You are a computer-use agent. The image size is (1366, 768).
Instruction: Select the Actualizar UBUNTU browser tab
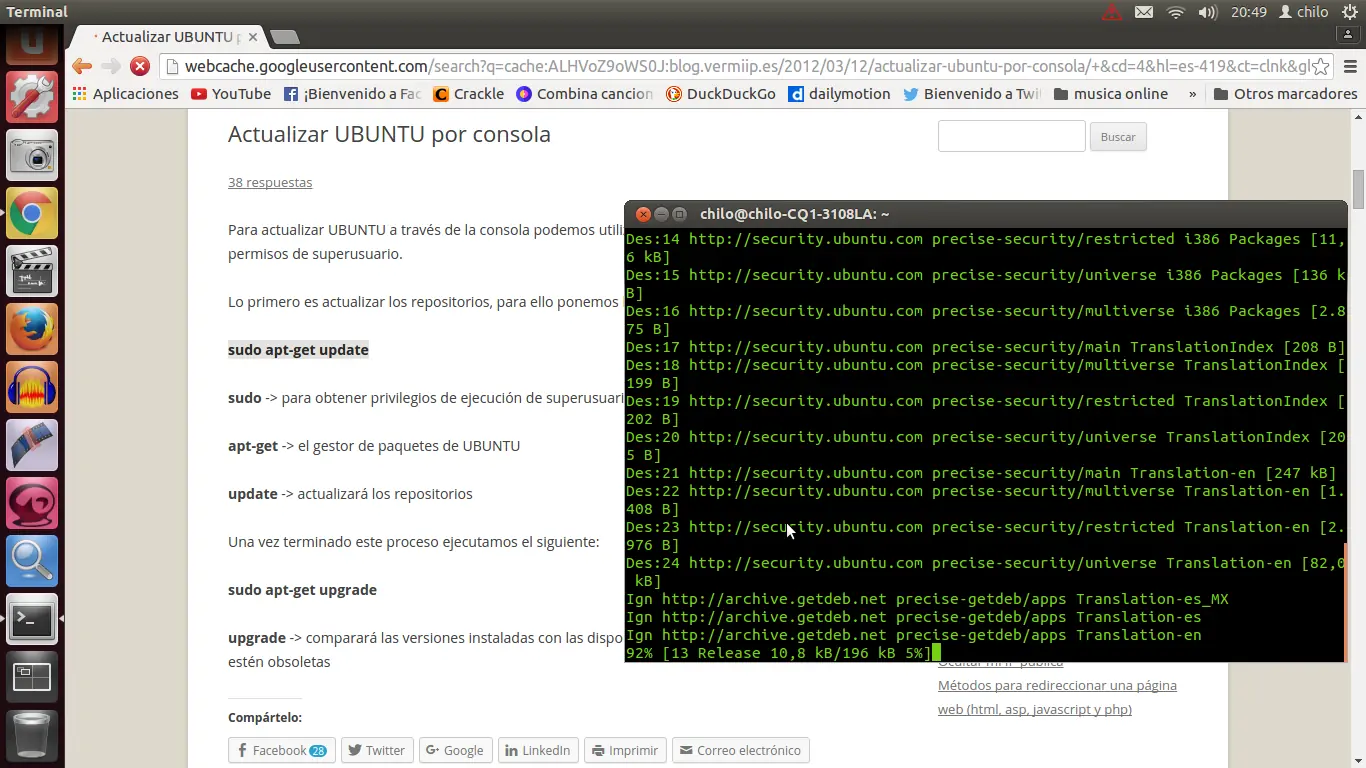(168, 37)
